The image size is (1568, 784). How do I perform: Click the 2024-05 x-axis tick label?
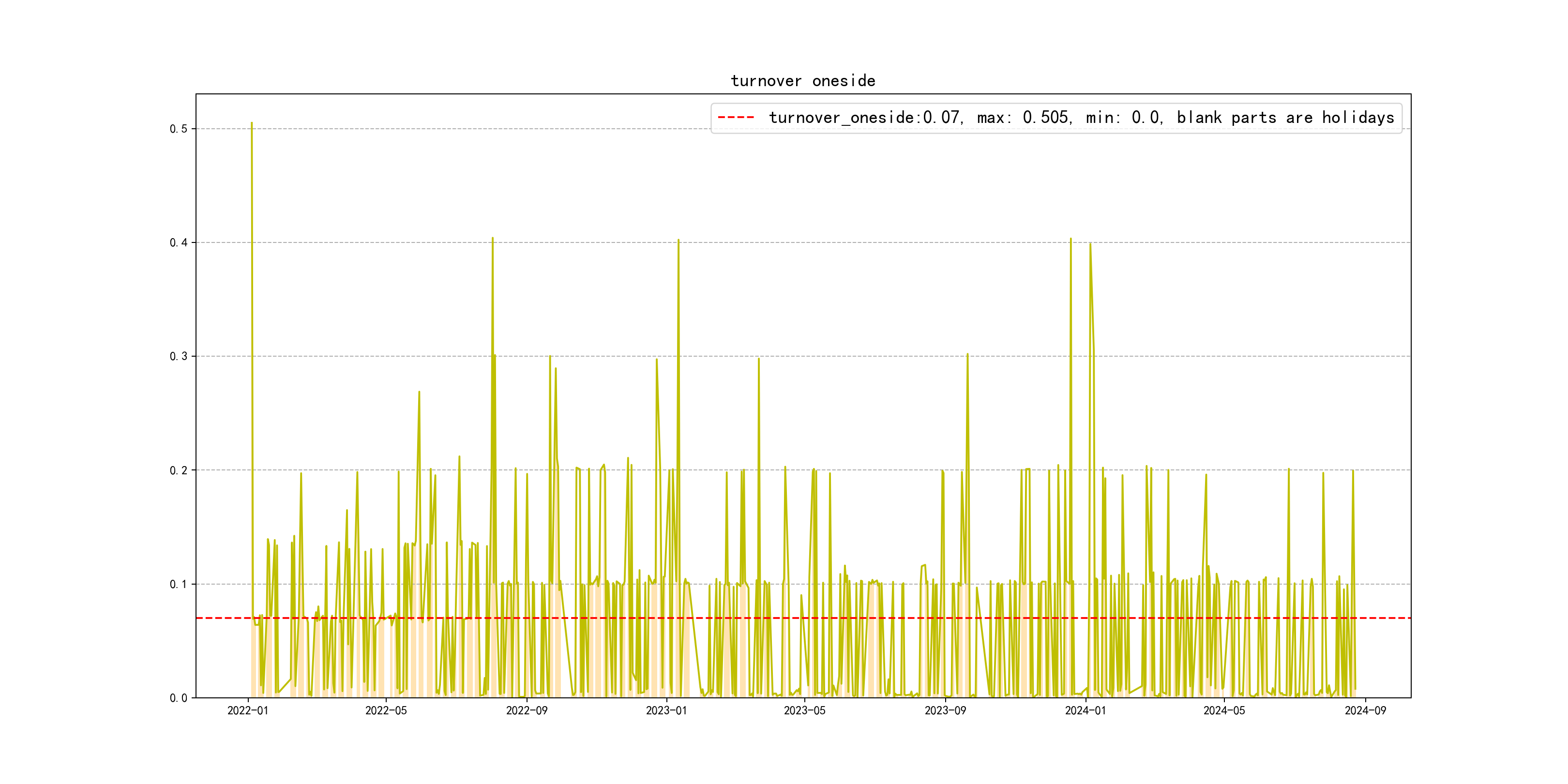(x=1224, y=711)
